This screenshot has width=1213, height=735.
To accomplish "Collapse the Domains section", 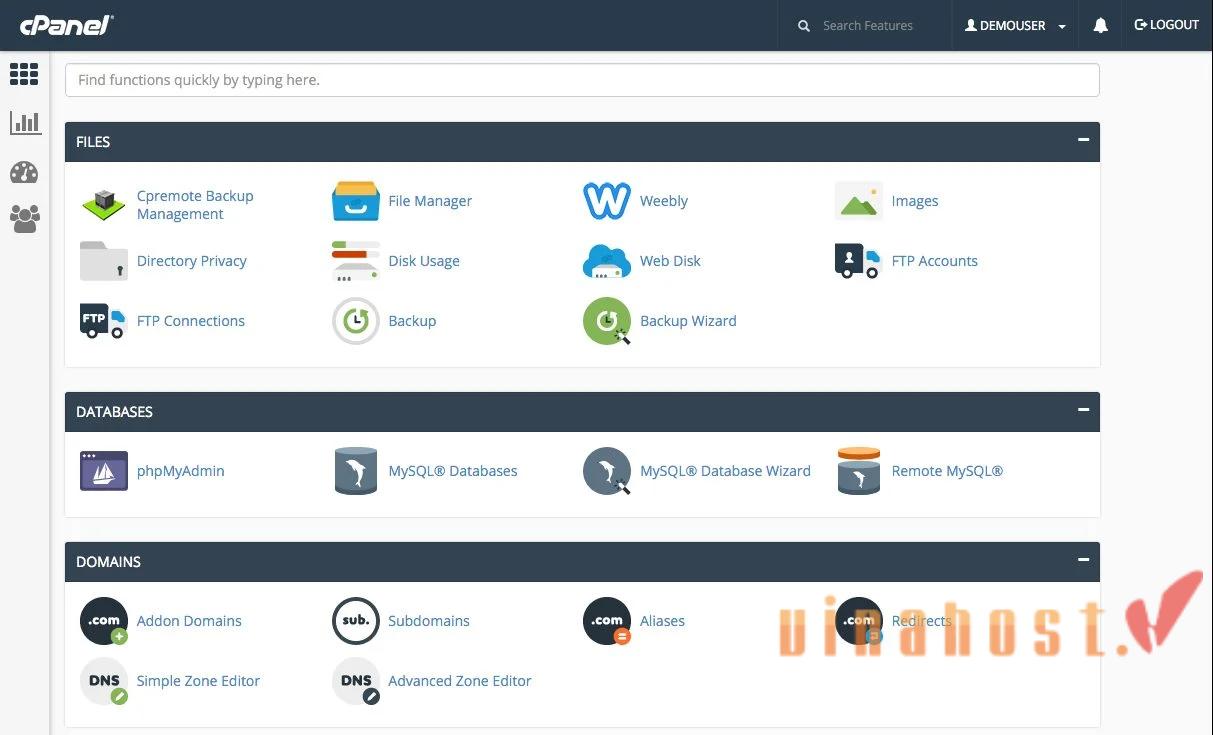I will click(x=1083, y=560).
